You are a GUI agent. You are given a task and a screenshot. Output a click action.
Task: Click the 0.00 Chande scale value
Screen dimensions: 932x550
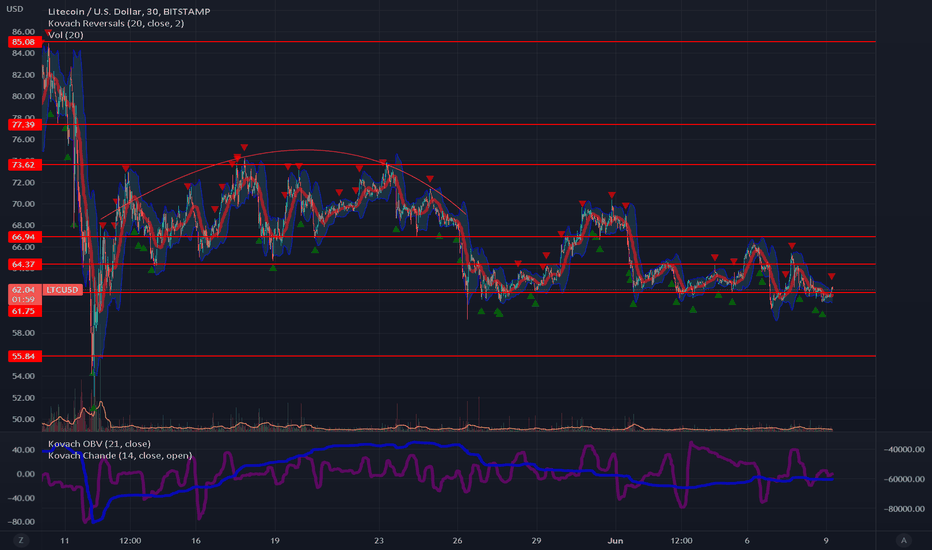(x=25, y=474)
